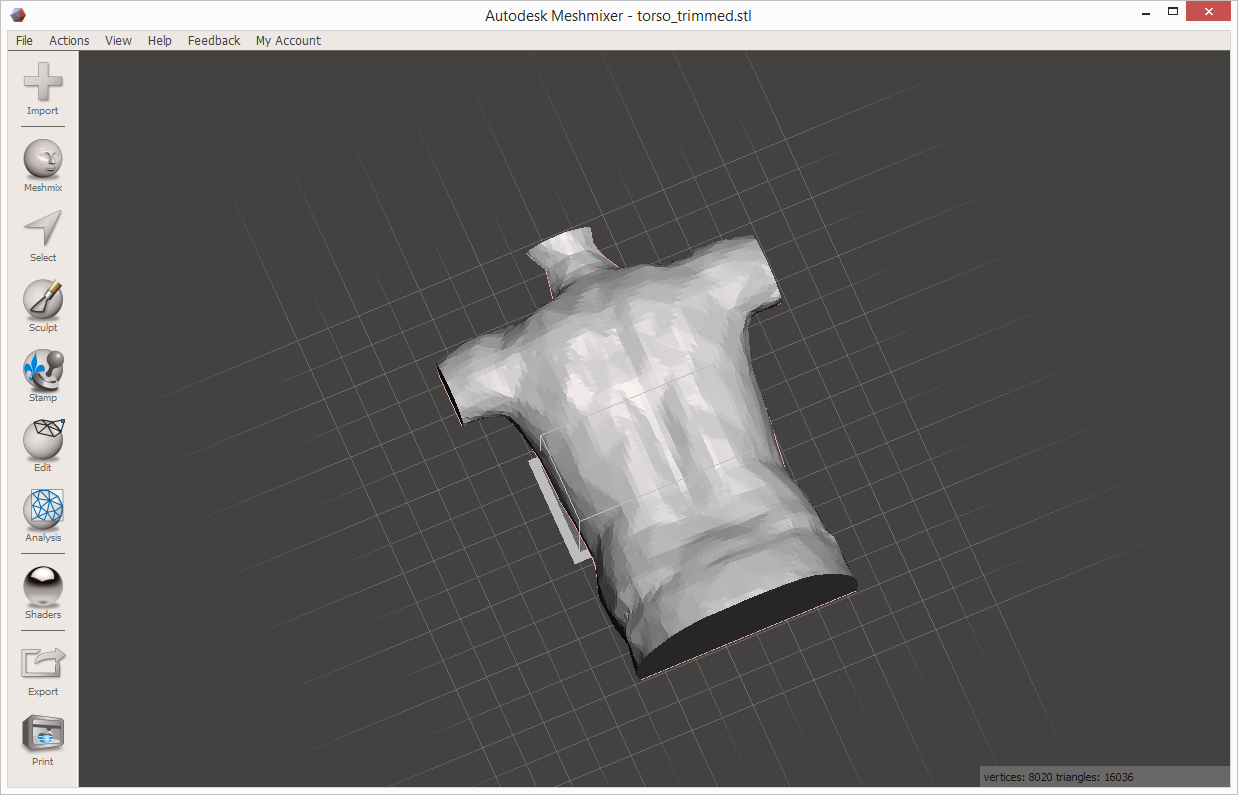Click the Meshmixer app logo icon
The image size is (1238, 795).
tap(18, 15)
